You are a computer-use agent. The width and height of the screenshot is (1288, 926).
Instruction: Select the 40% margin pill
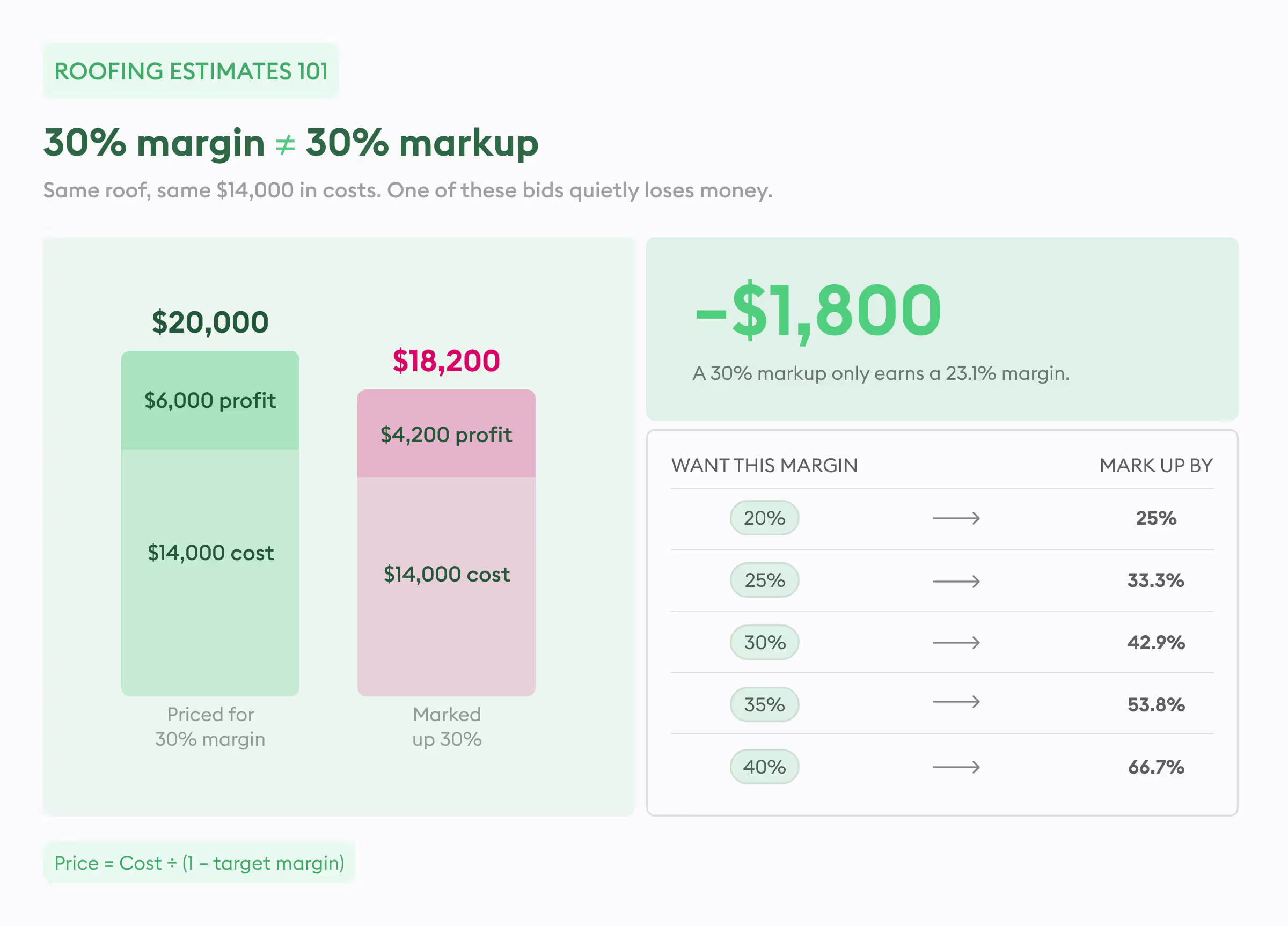(764, 767)
